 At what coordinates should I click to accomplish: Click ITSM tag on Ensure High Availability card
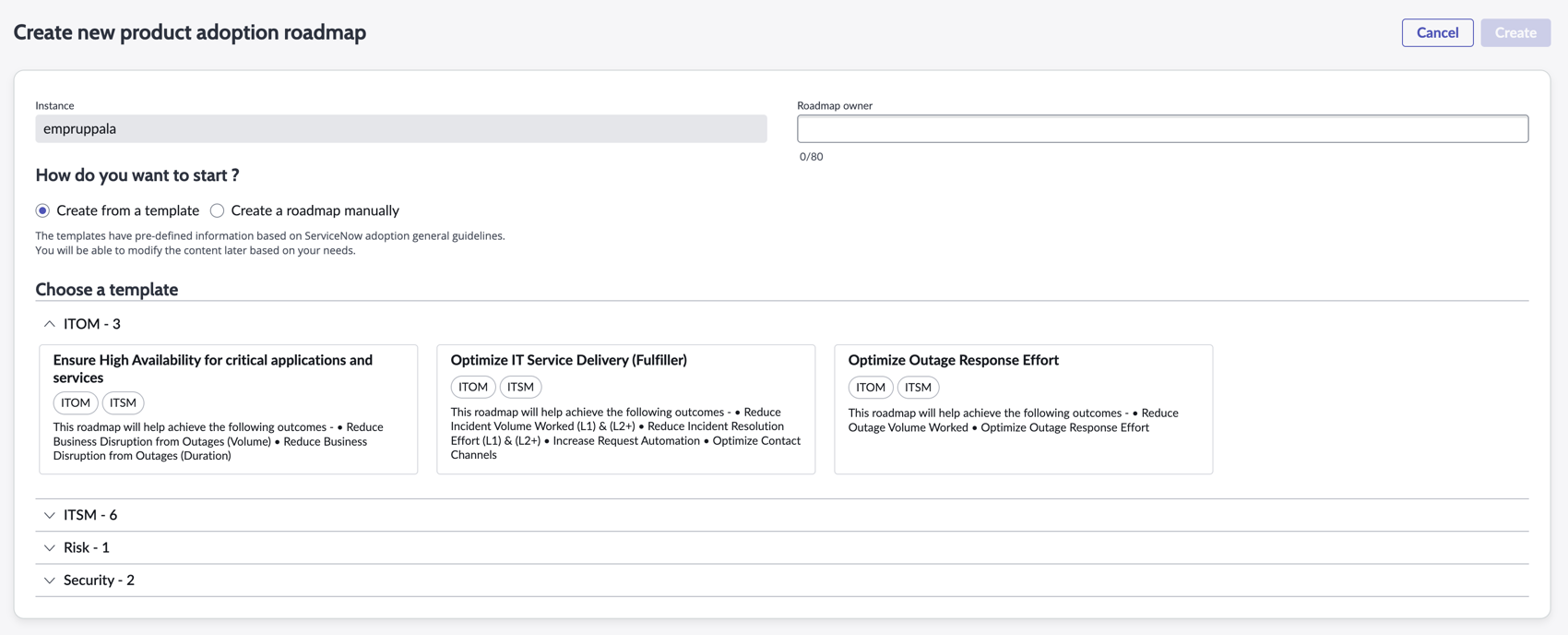coord(123,402)
